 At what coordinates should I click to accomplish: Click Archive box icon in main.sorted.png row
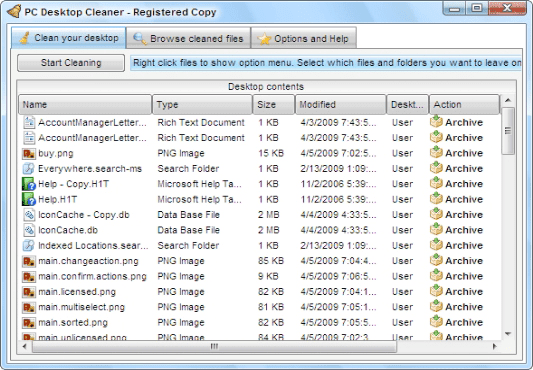[436, 322]
